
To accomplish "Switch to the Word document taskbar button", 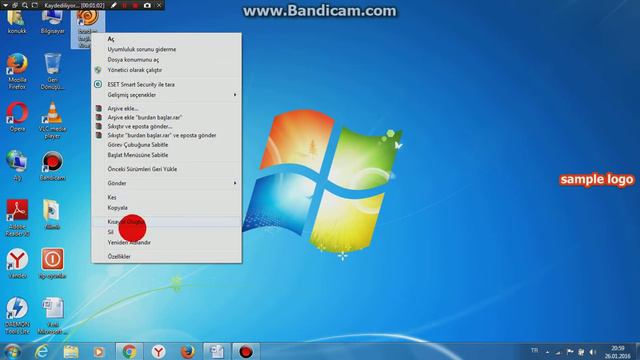I will tap(216, 351).
